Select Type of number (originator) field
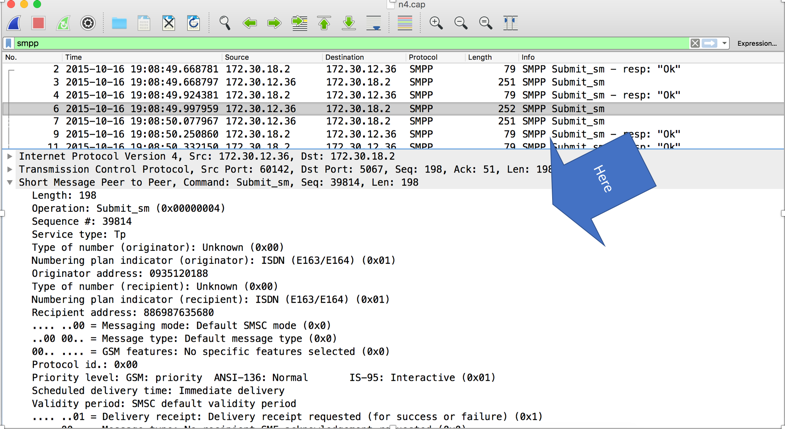 (x=158, y=247)
